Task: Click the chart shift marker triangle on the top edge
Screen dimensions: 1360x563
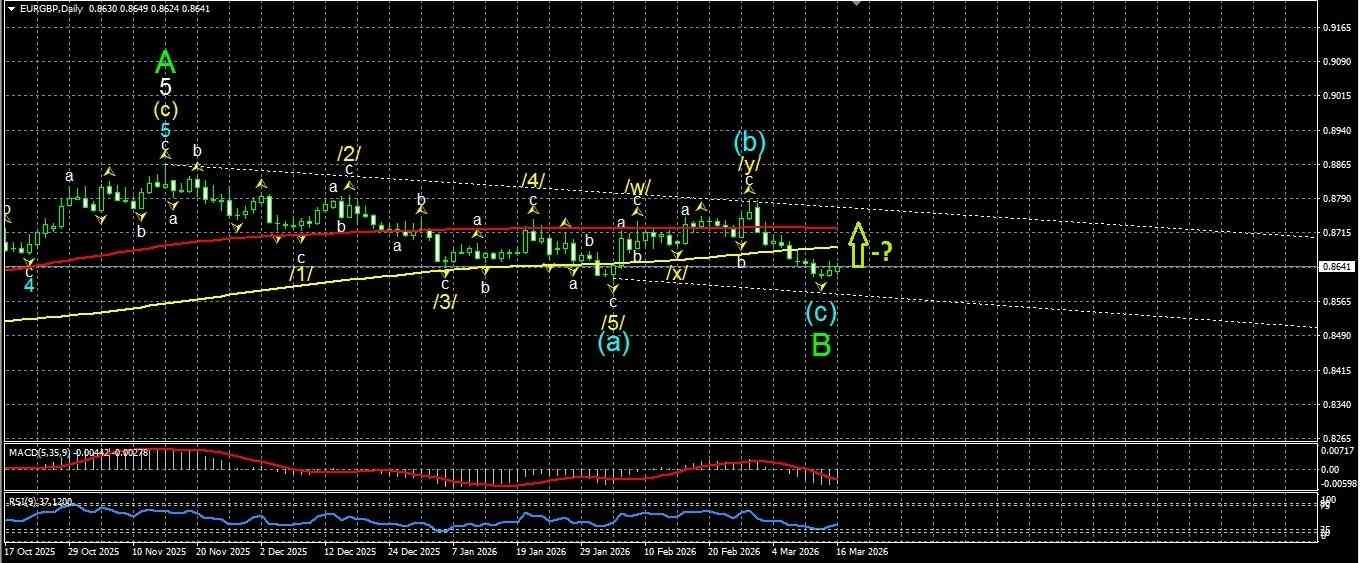Action: coord(855,4)
